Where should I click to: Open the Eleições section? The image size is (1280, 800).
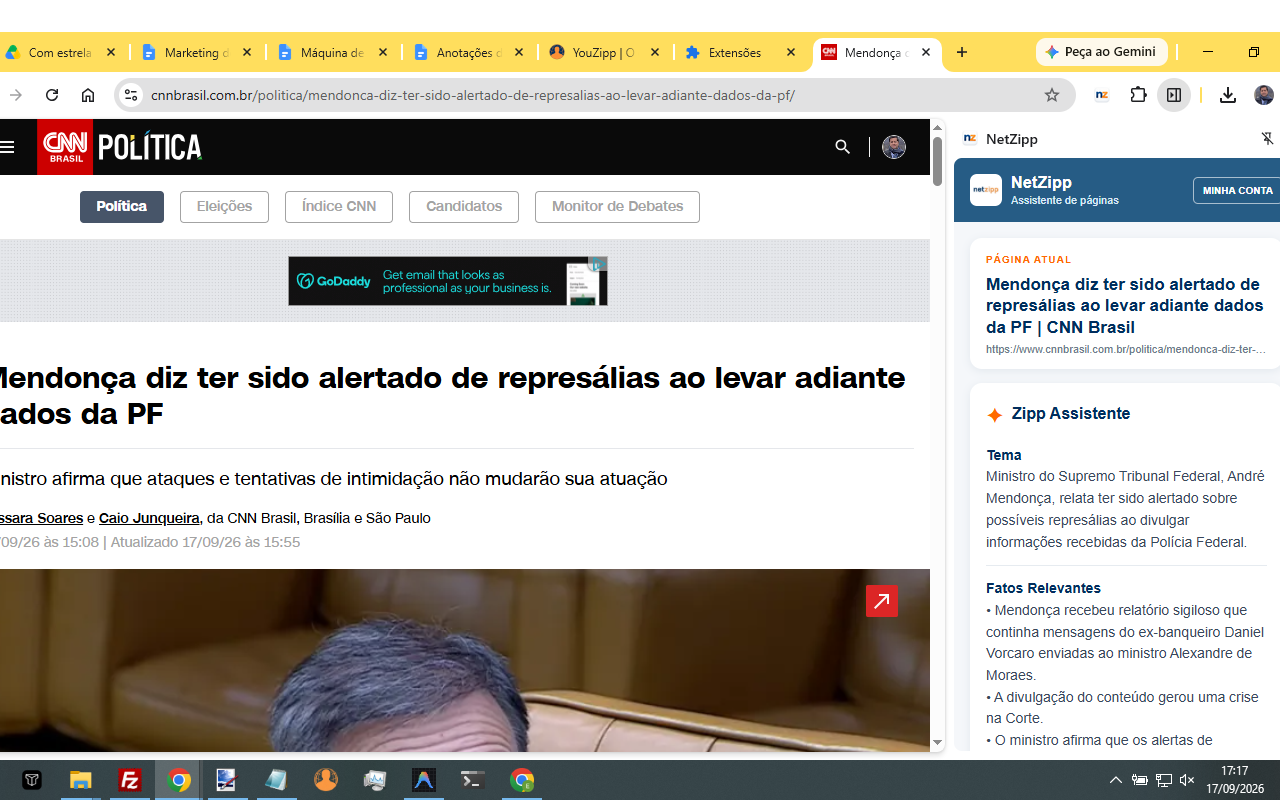click(224, 207)
